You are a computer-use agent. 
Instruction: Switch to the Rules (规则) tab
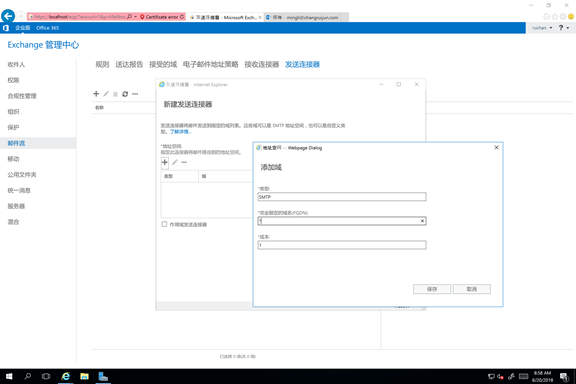click(102, 64)
